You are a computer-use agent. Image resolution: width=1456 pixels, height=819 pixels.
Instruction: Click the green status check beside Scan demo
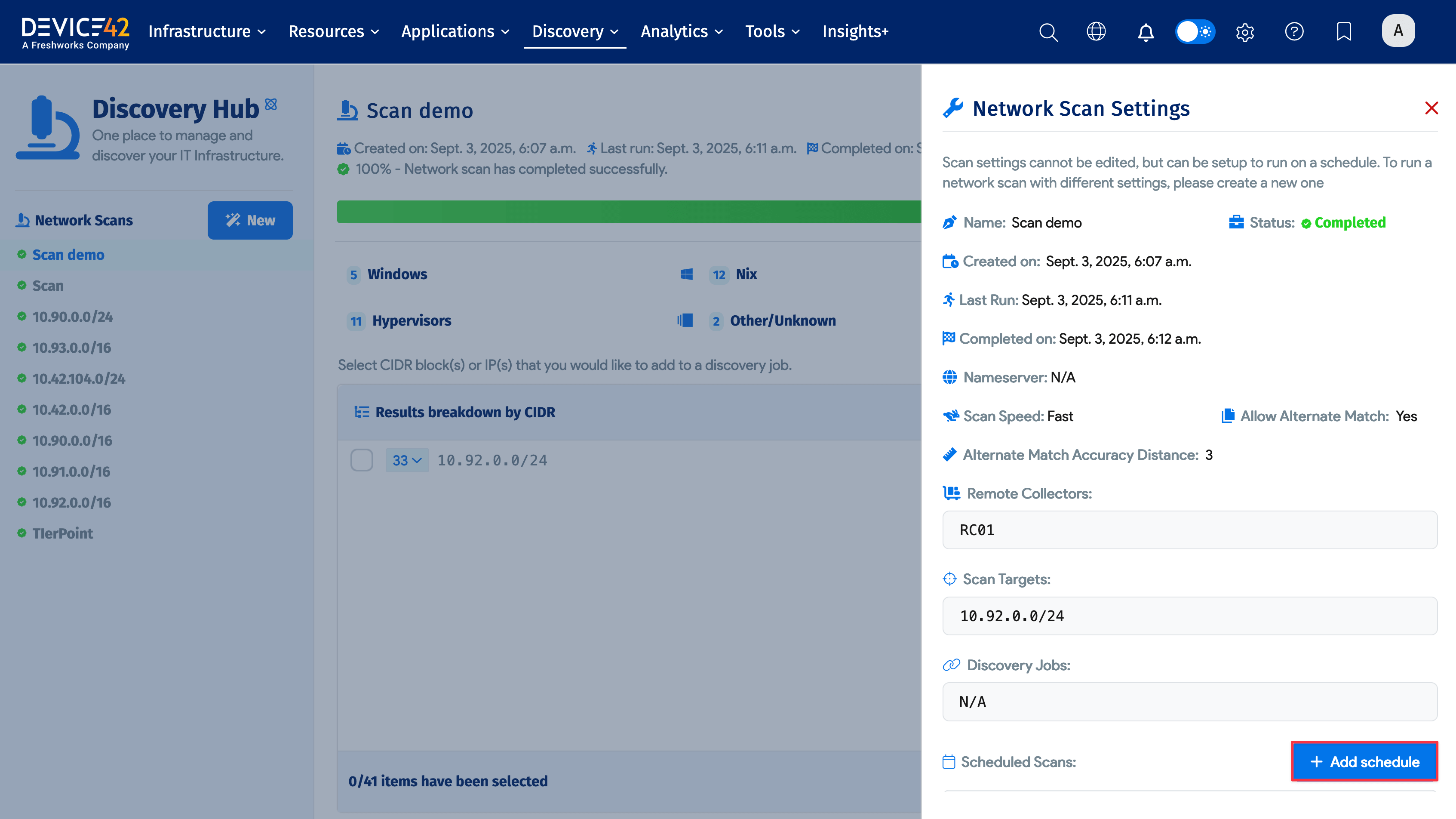(22, 254)
